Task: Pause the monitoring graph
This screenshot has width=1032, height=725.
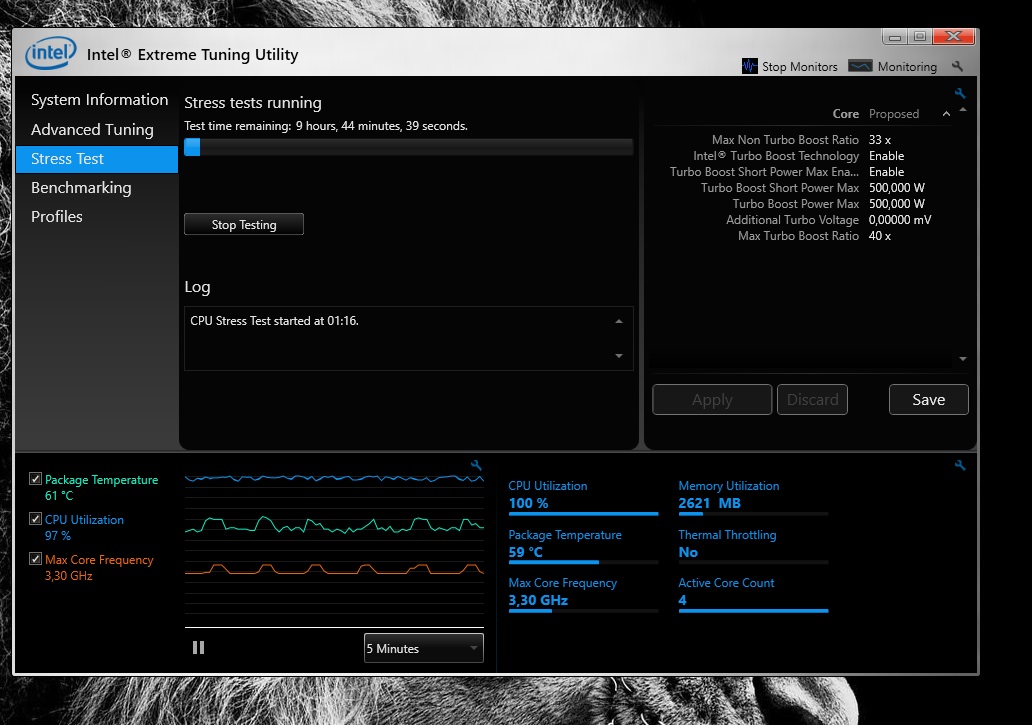Action: click(198, 648)
